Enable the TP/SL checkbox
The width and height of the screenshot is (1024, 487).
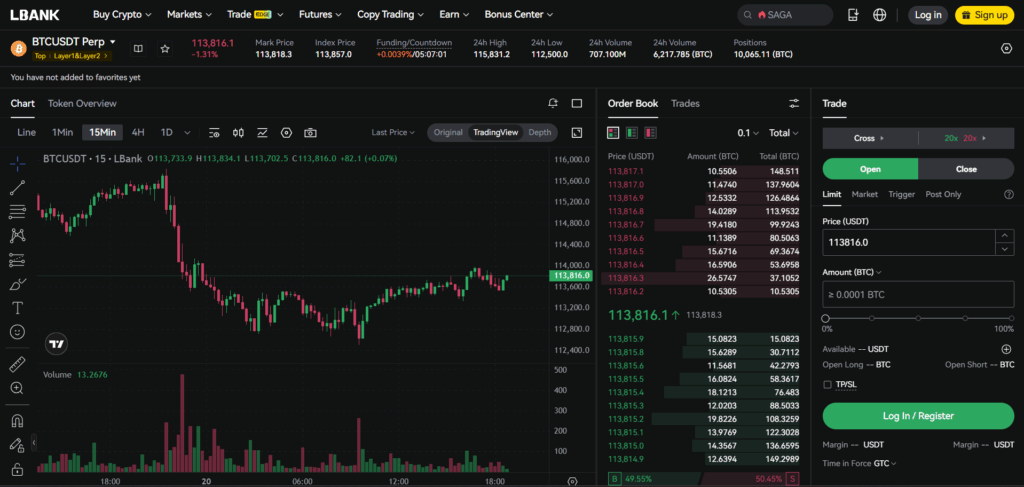[x=827, y=385]
